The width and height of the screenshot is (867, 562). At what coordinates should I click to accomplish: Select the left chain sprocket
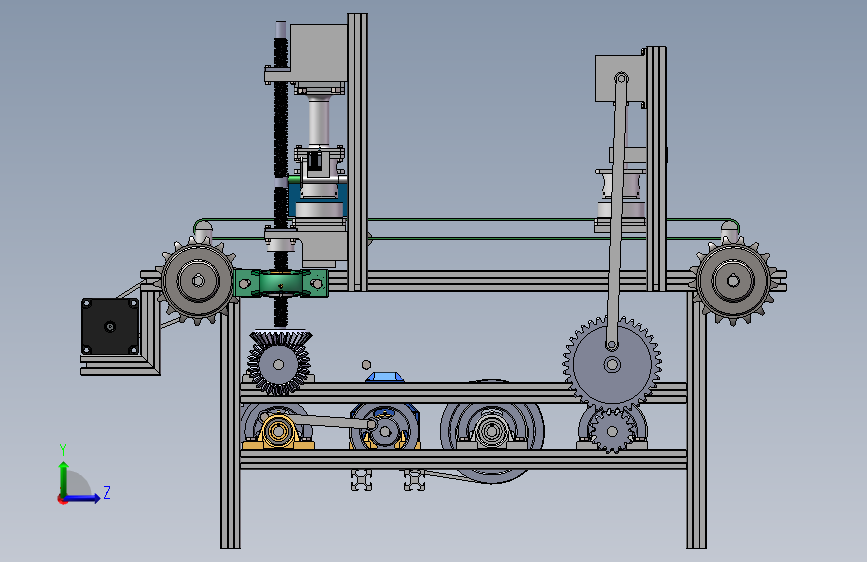click(198, 281)
